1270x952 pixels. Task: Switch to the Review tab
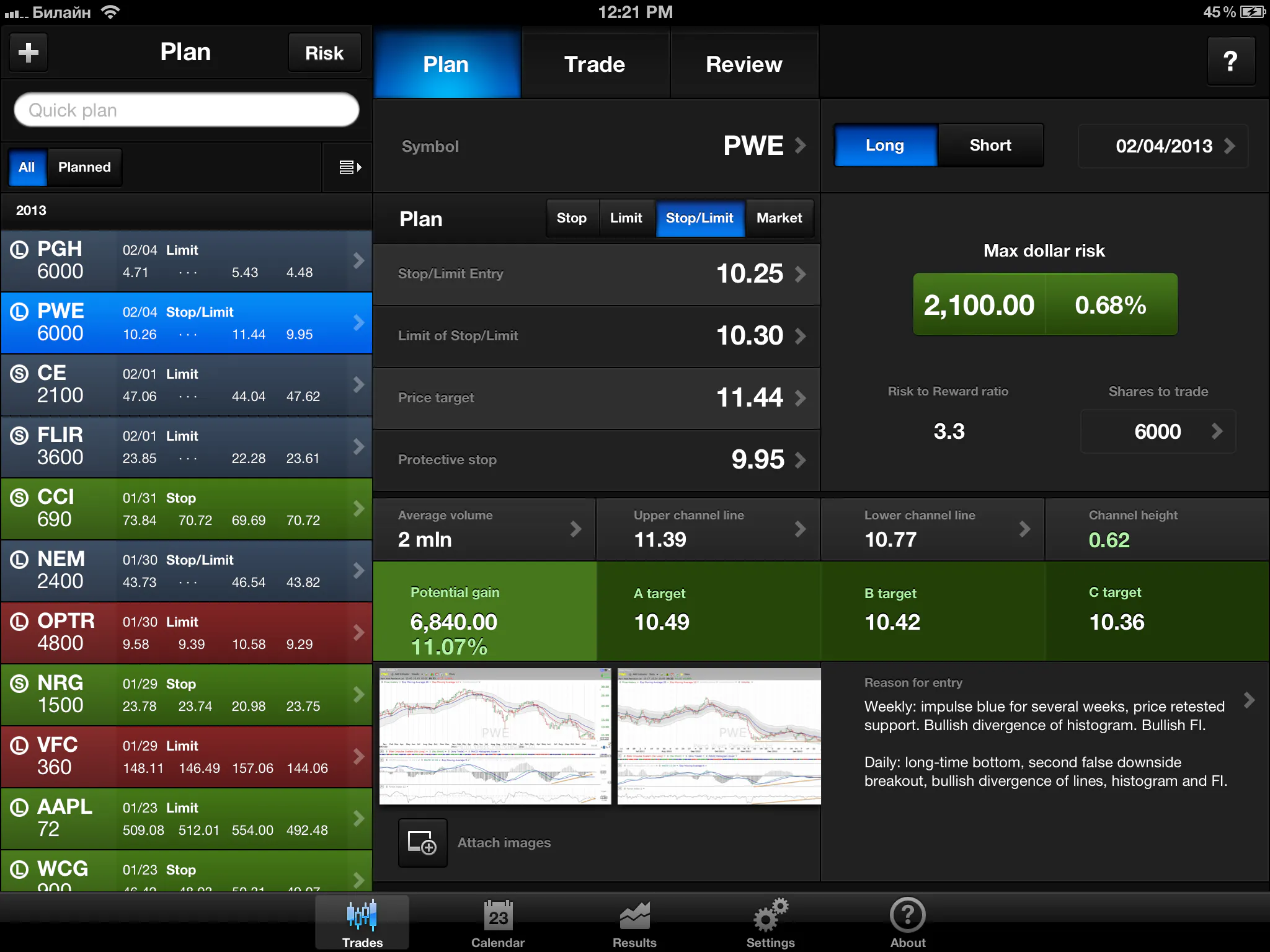click(x=744, y=64)
